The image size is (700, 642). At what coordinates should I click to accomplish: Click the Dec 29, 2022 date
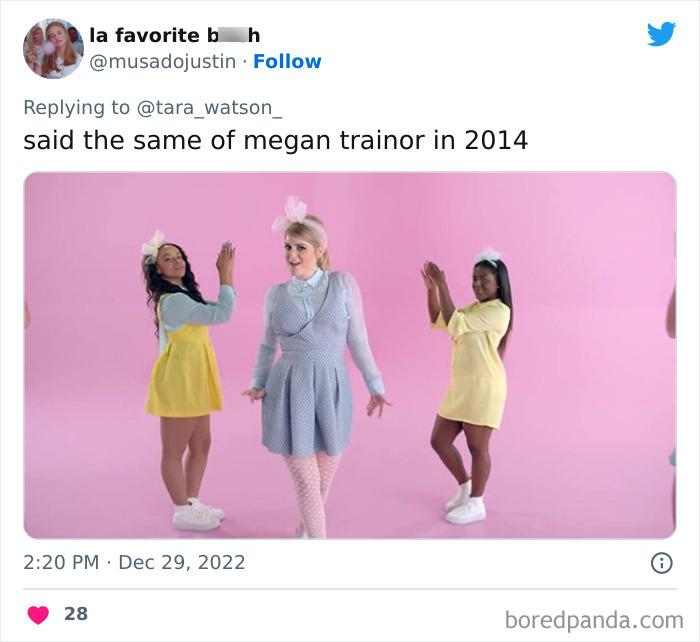point(182,563)
